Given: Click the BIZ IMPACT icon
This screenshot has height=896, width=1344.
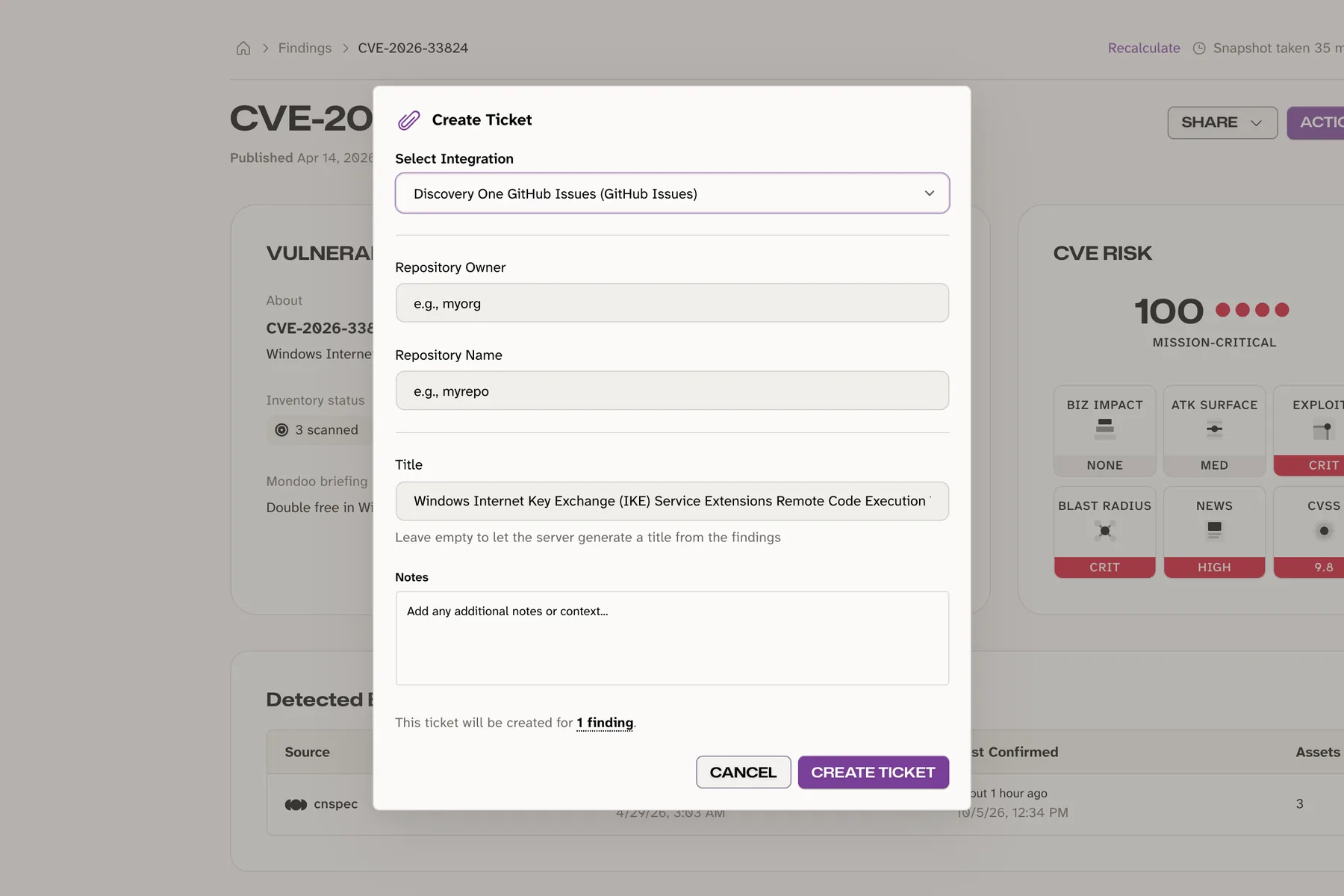Looking at the screenshot, I should pos(1105,429).
